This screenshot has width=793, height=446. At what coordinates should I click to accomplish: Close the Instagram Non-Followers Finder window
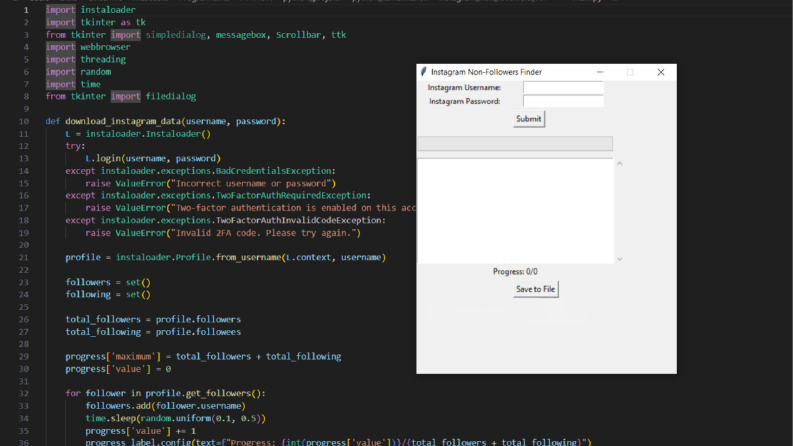point(661,72)
